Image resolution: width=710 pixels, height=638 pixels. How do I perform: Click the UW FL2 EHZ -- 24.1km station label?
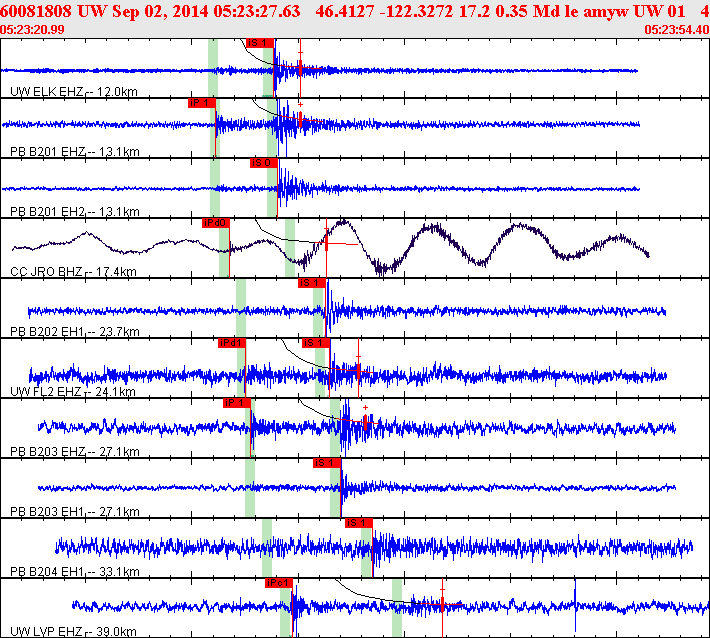[73, 392]
